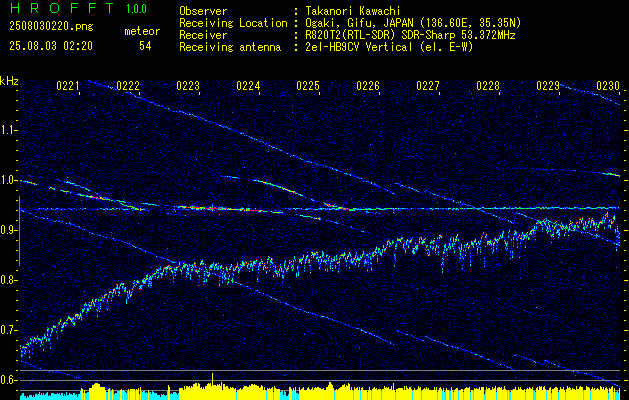The height and width of the screenshot is (400, 629).
Task: Click the 0227 time marker
Action: coord(428,85)
